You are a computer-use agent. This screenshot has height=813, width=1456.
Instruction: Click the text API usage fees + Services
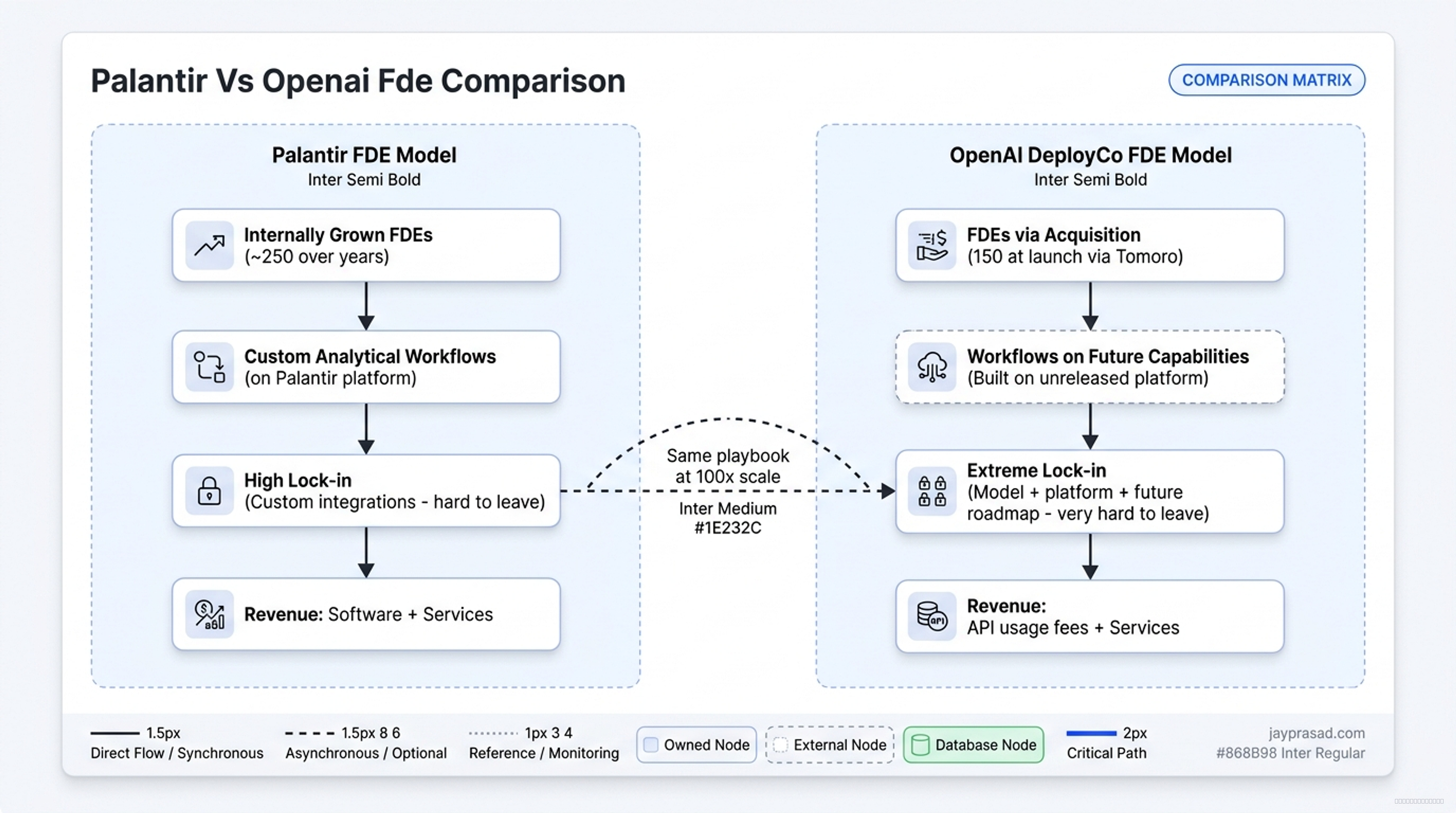pyautogui.click(x=1073, y=627)
